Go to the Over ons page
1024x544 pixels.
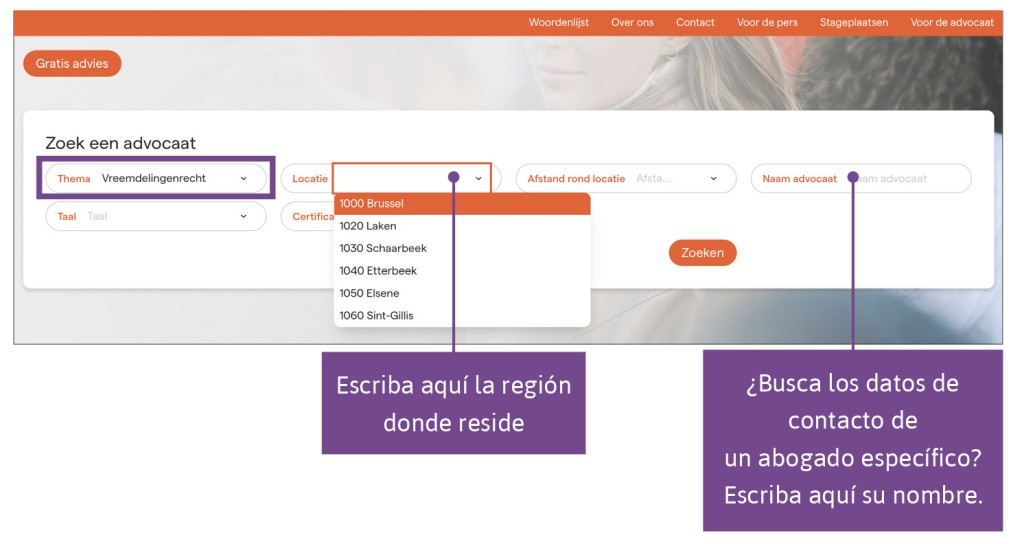tap(632, 22)
